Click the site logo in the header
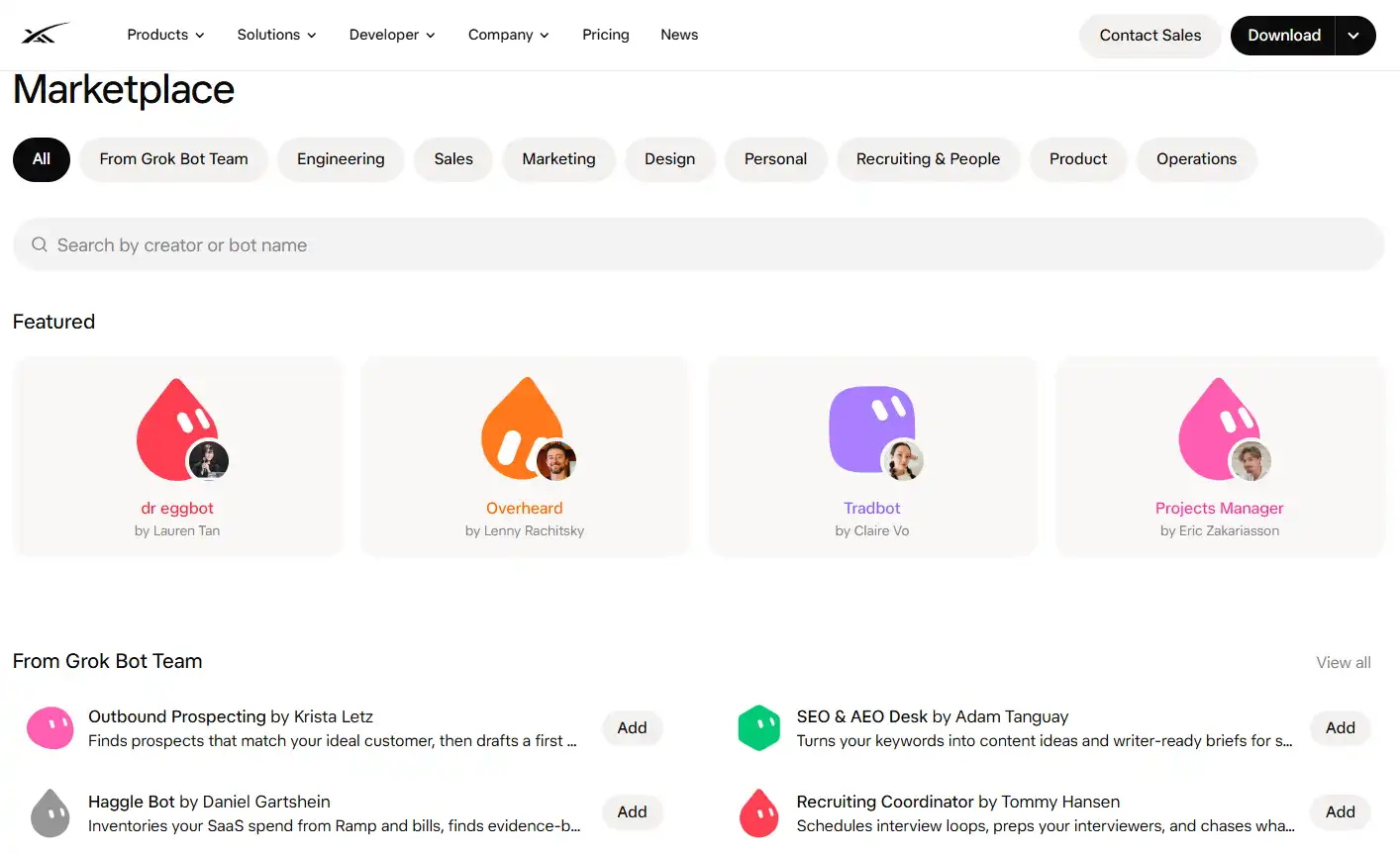Viewport: 1400px width, 854px height. point(46,35)
